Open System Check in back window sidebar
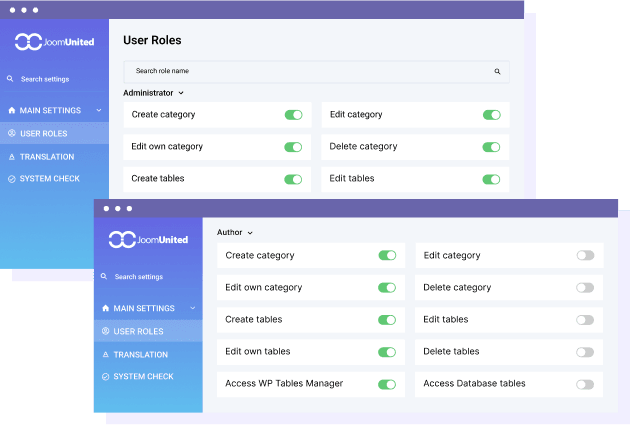Screen dimensions: 630x425 (x=49, y=179)
